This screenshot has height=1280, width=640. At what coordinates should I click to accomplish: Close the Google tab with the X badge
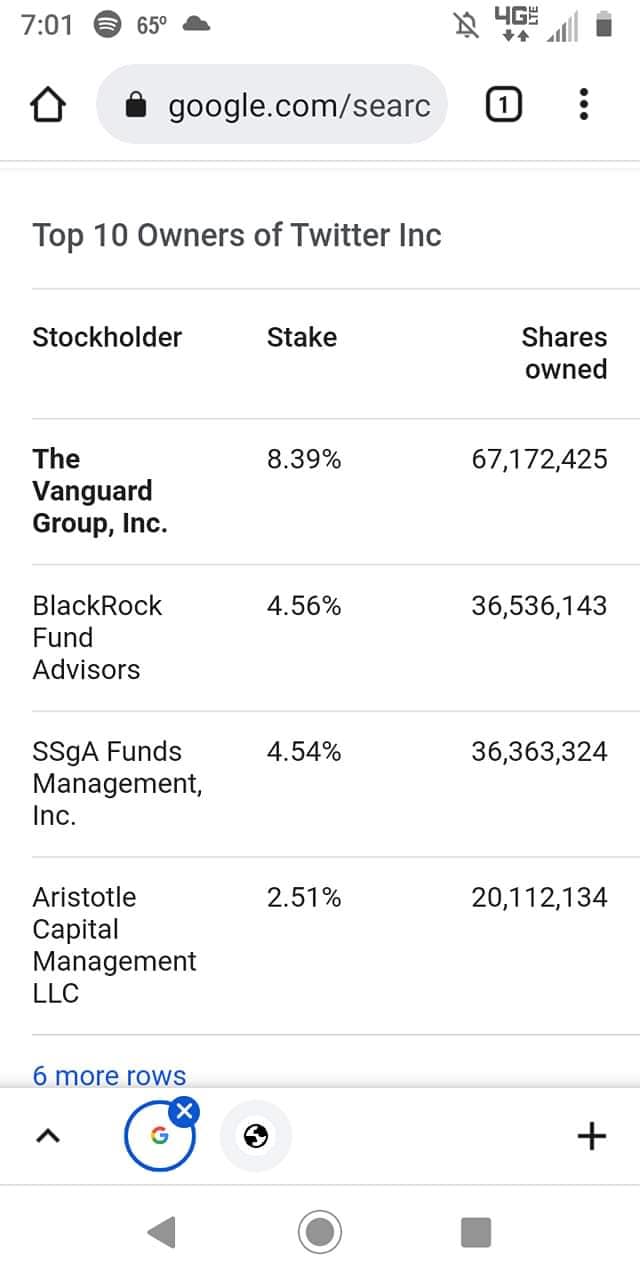[x=185, y=1112]
